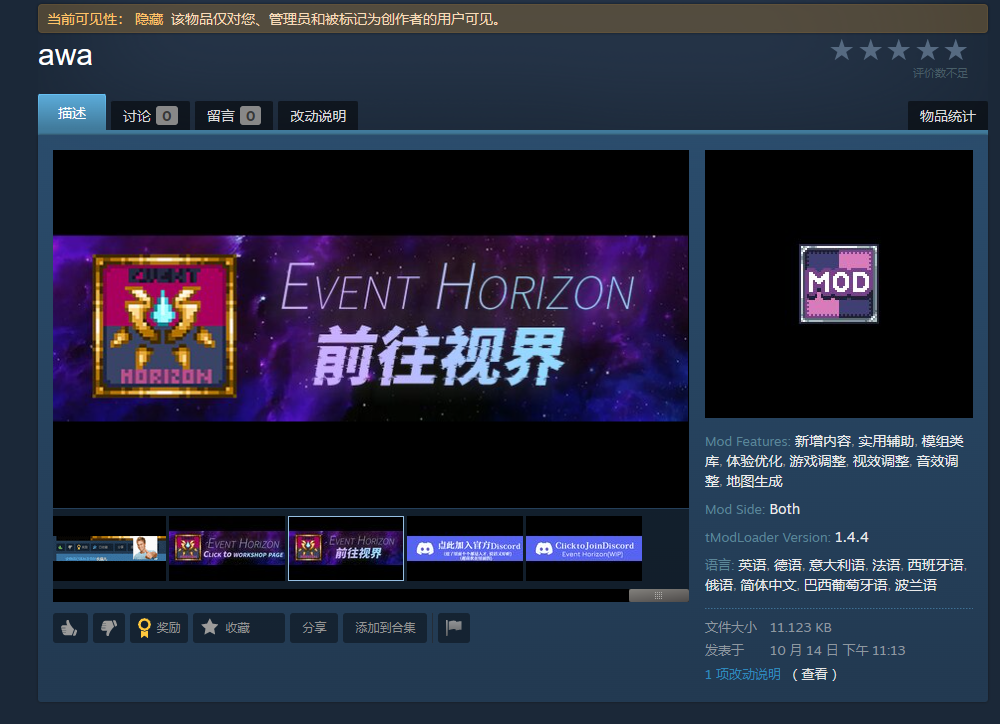Click the thumbs up rate button

click(70, 628)
